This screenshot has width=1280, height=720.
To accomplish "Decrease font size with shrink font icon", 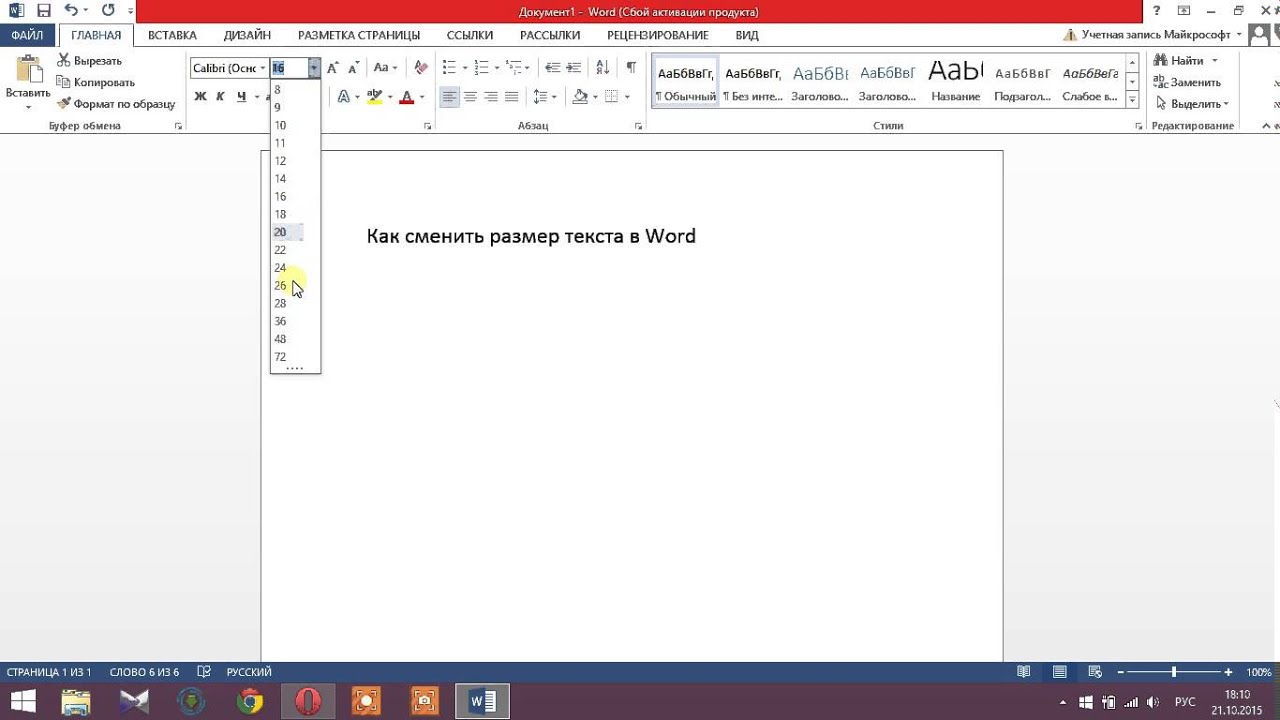I will [353, 68].
